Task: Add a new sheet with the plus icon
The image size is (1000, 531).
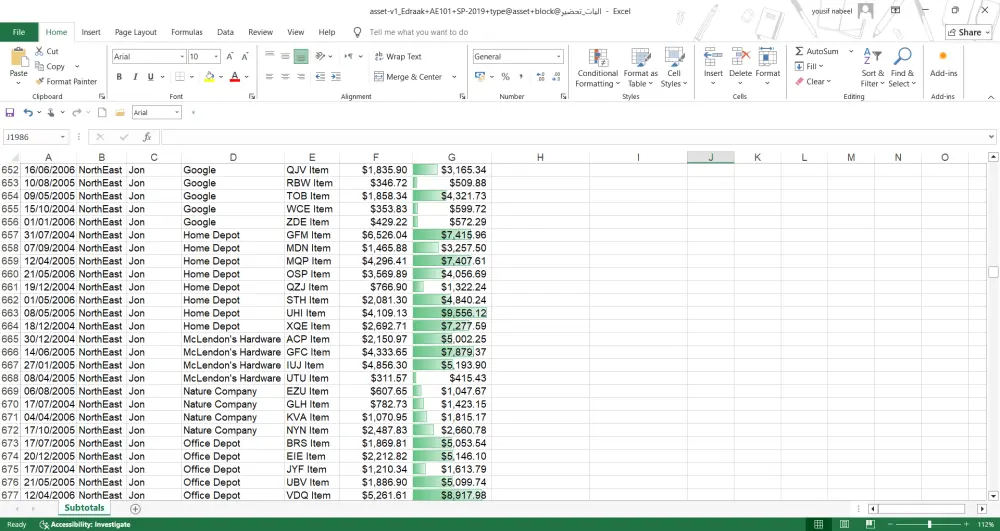Action: [x=135, y=509]
